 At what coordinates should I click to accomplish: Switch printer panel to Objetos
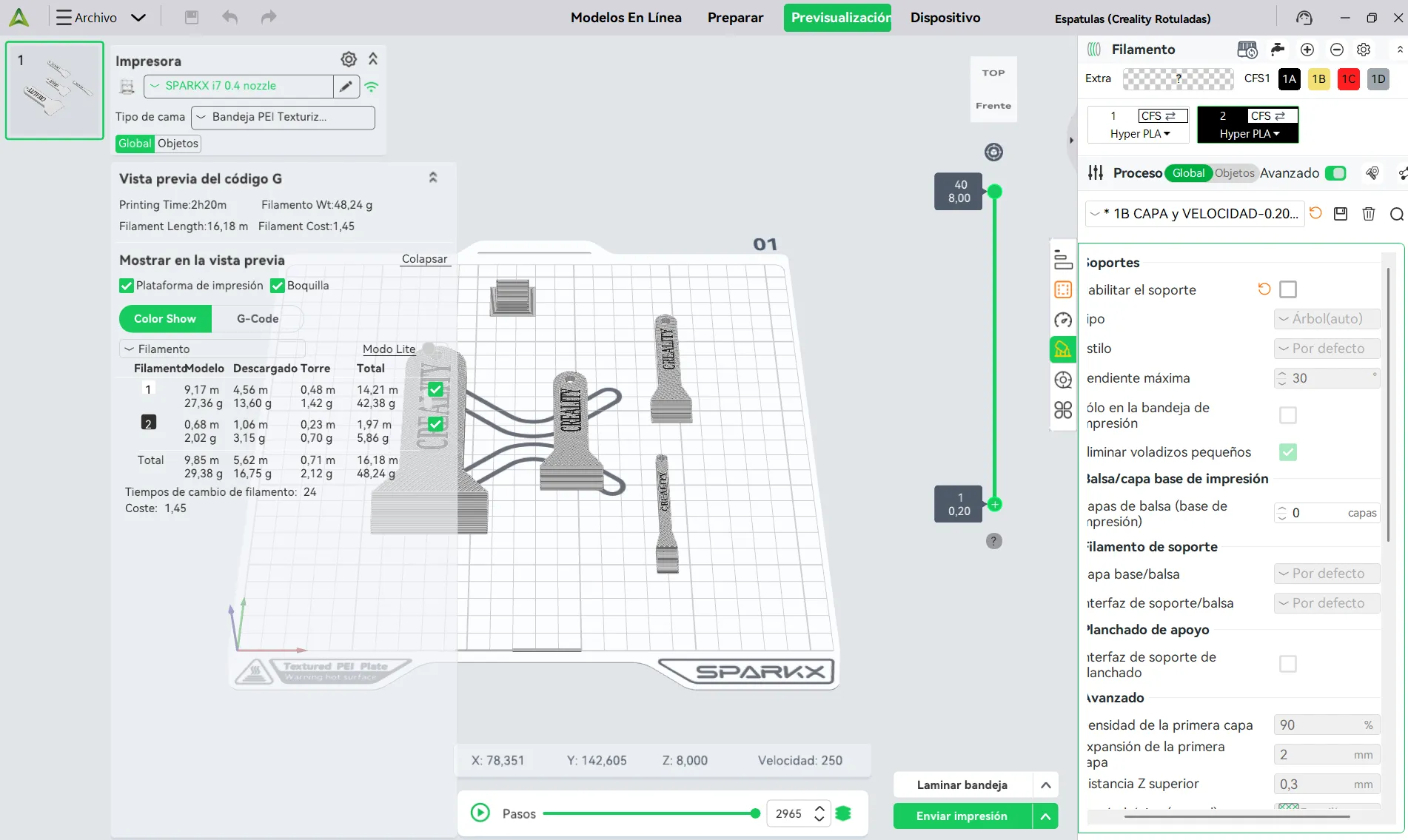pos(178,144)
